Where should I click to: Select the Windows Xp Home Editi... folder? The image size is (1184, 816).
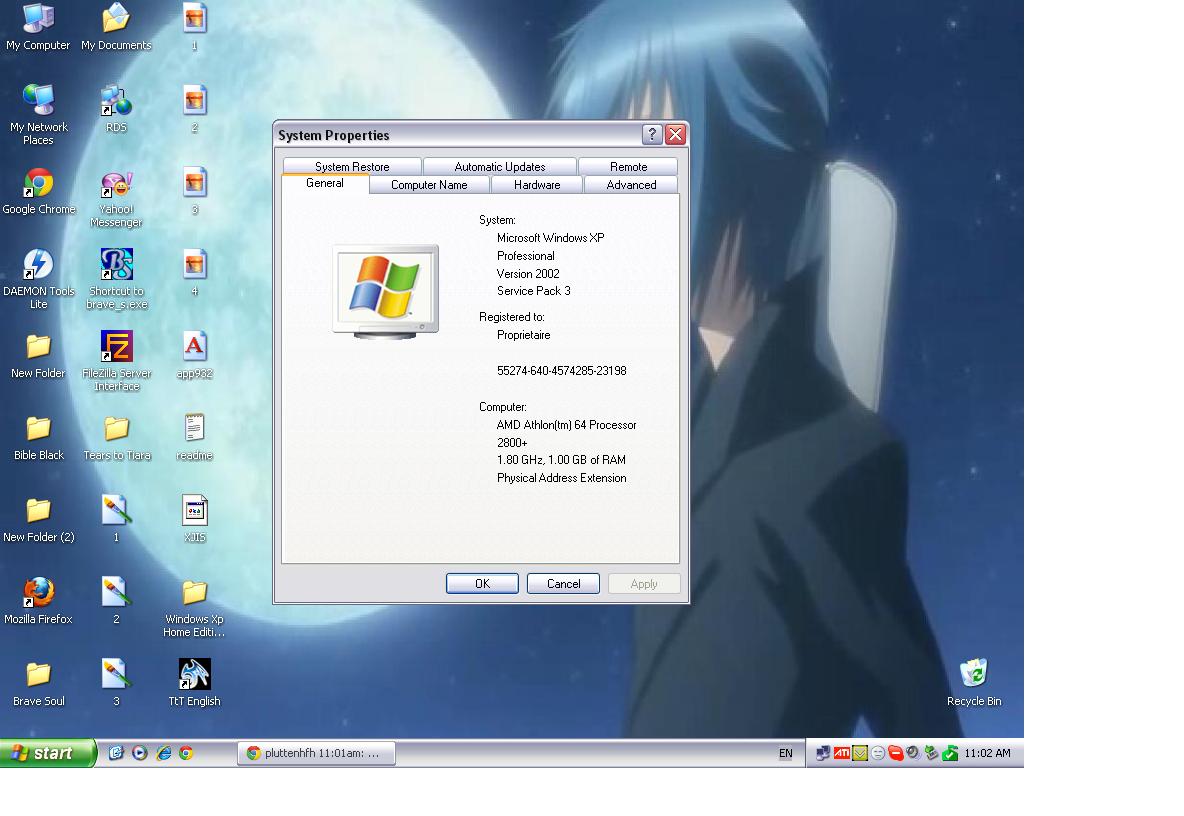tap(194, 608)
